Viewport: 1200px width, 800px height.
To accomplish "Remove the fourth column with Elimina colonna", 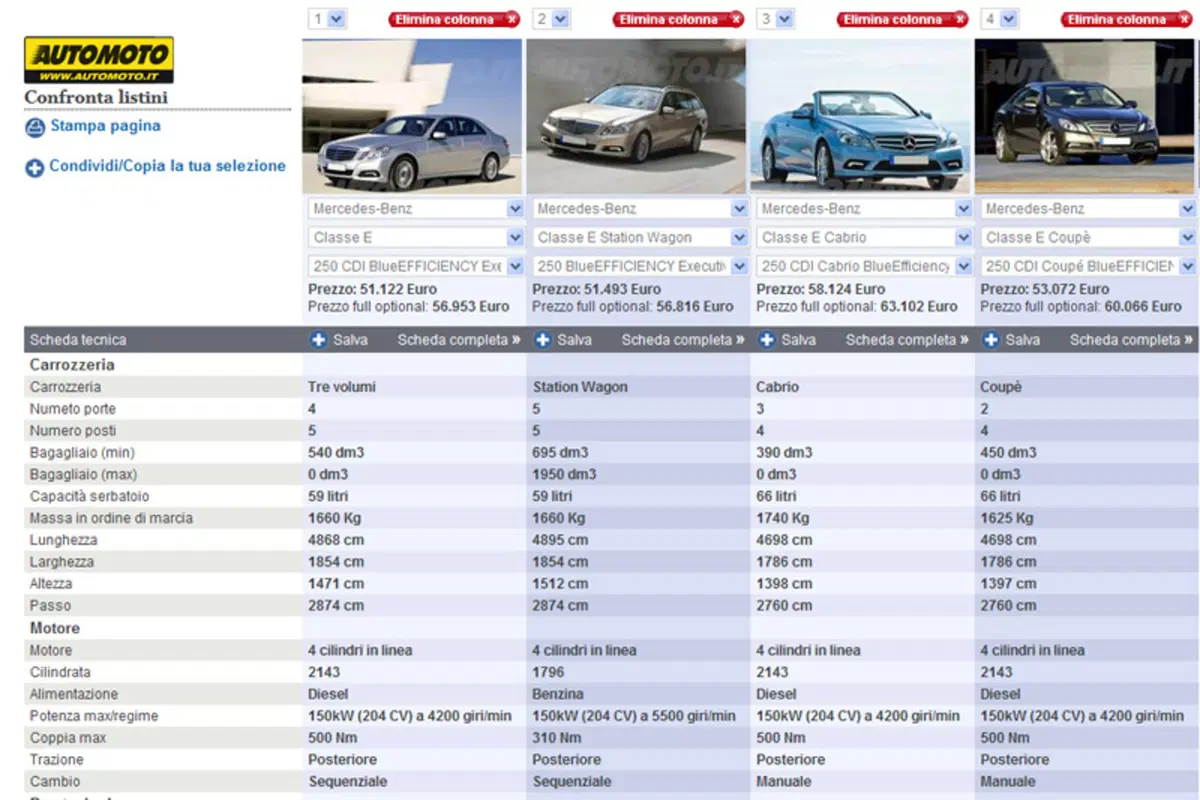I will (1126, 19).
